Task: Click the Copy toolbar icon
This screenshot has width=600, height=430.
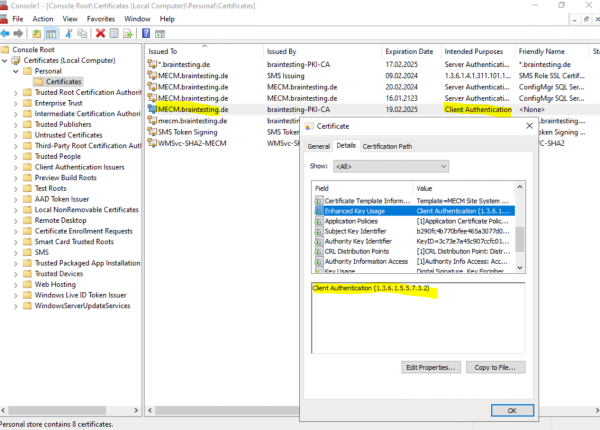Action: pos(82,34)
